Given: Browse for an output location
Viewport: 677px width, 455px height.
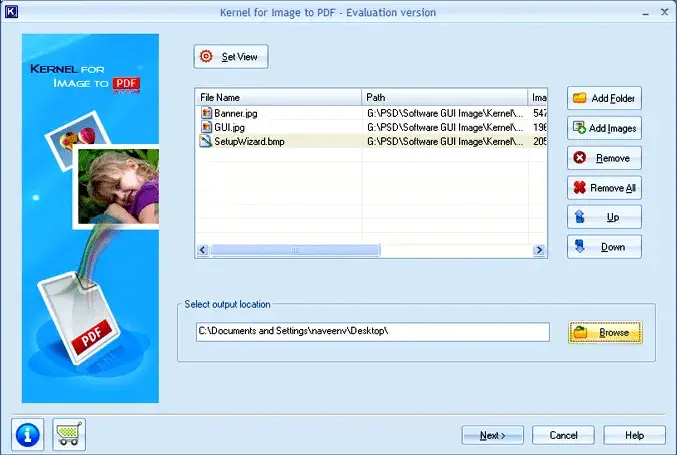Looking at the screenshot, I should [x=605, y=332].
